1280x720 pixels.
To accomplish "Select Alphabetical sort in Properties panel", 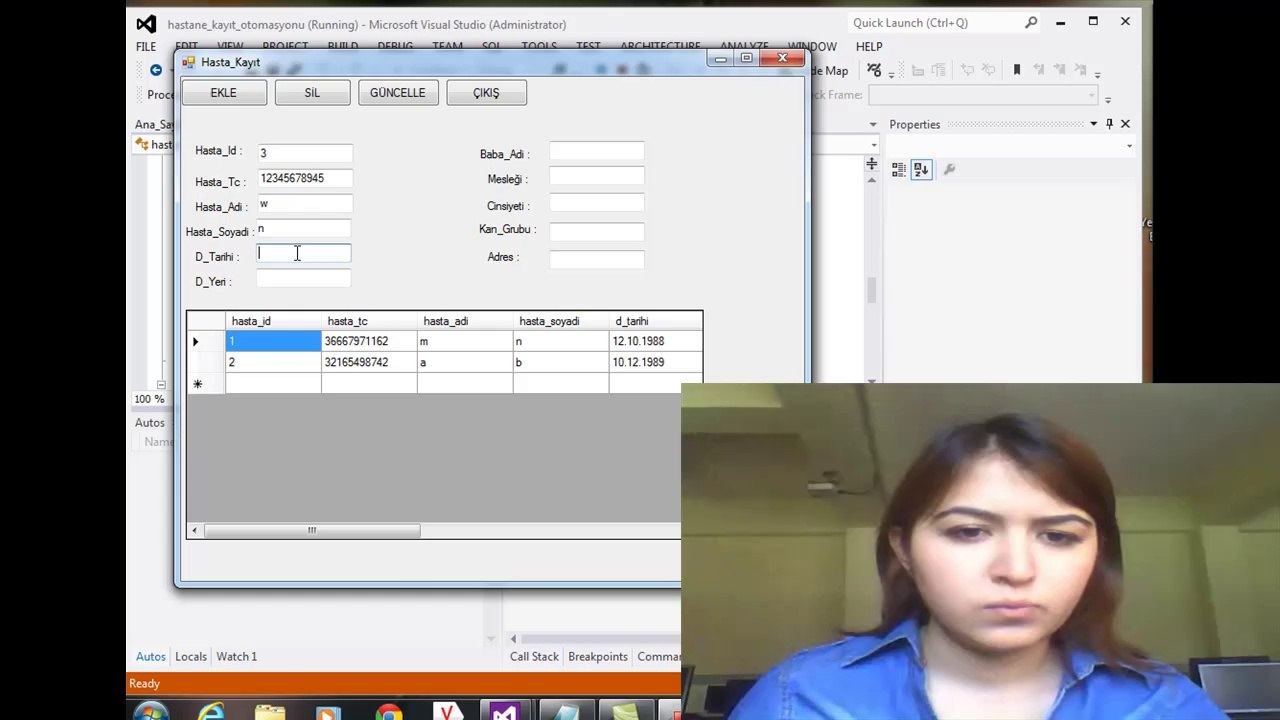I will point(921,170).
